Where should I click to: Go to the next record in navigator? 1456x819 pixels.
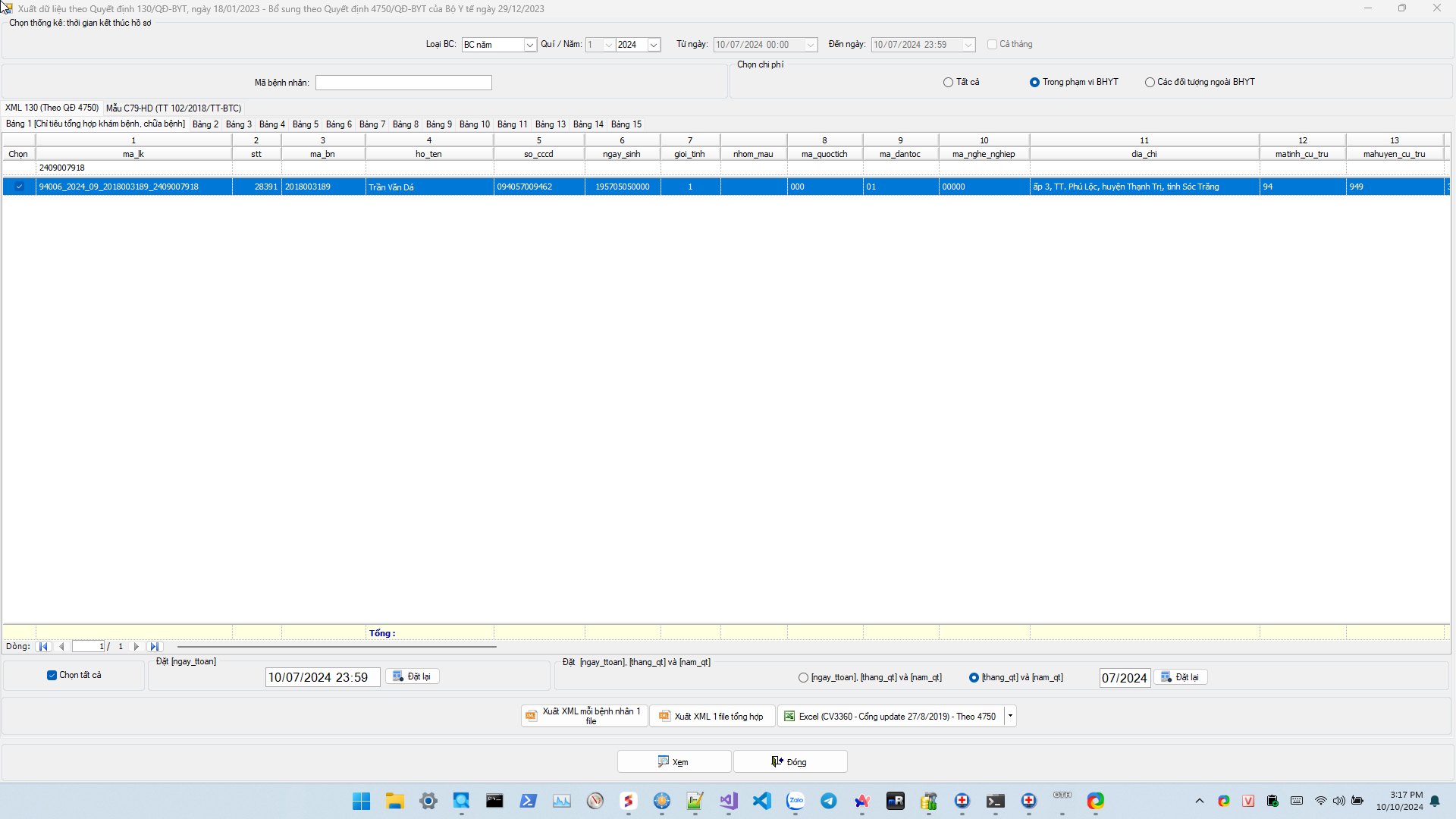point(136,647)
